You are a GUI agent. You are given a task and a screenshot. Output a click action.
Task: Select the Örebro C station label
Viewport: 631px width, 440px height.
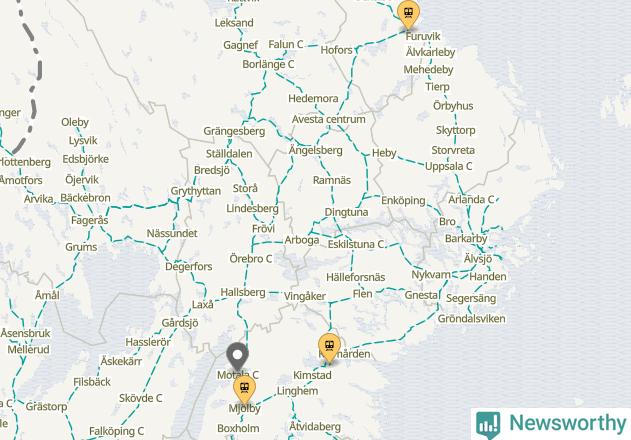coord(251,258)
